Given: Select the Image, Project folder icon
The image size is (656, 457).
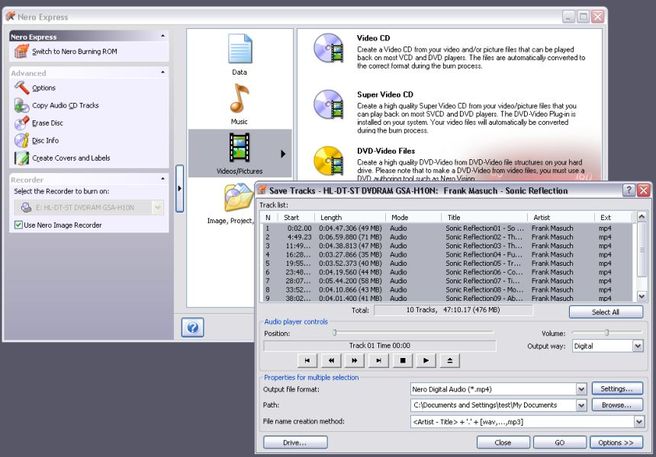Looking at the screenshot, I should tap(238, 198).
